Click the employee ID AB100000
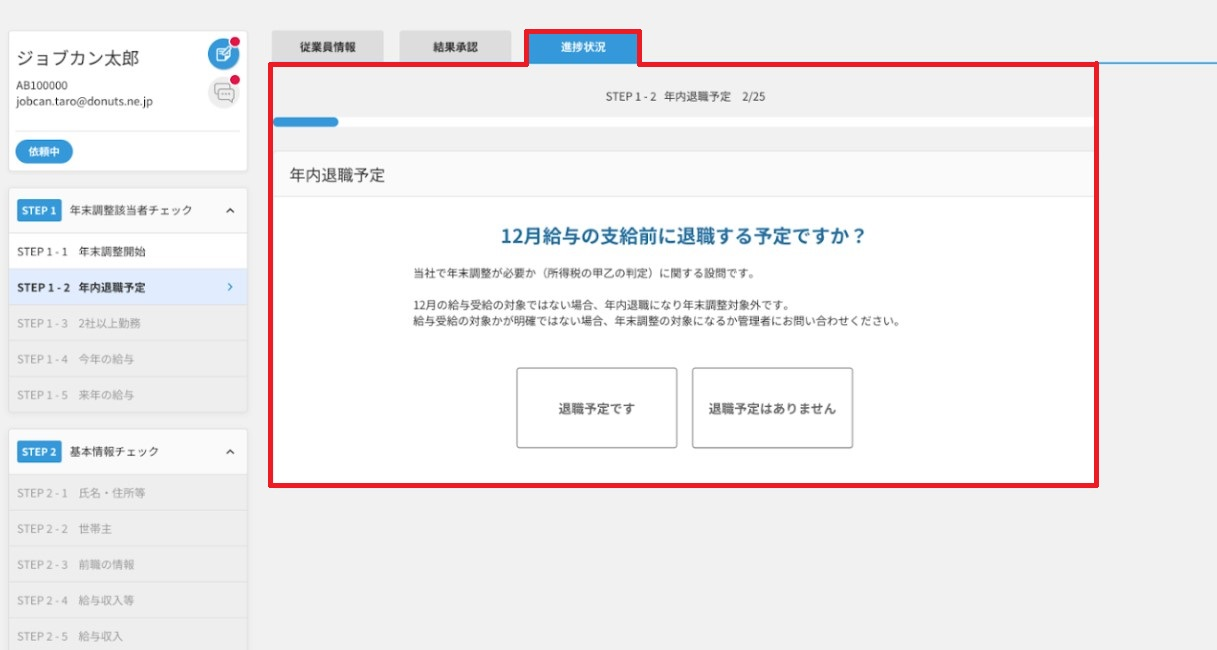This screenshot has height=650, width=1217. pyautogui.click(x=42, y=85)
